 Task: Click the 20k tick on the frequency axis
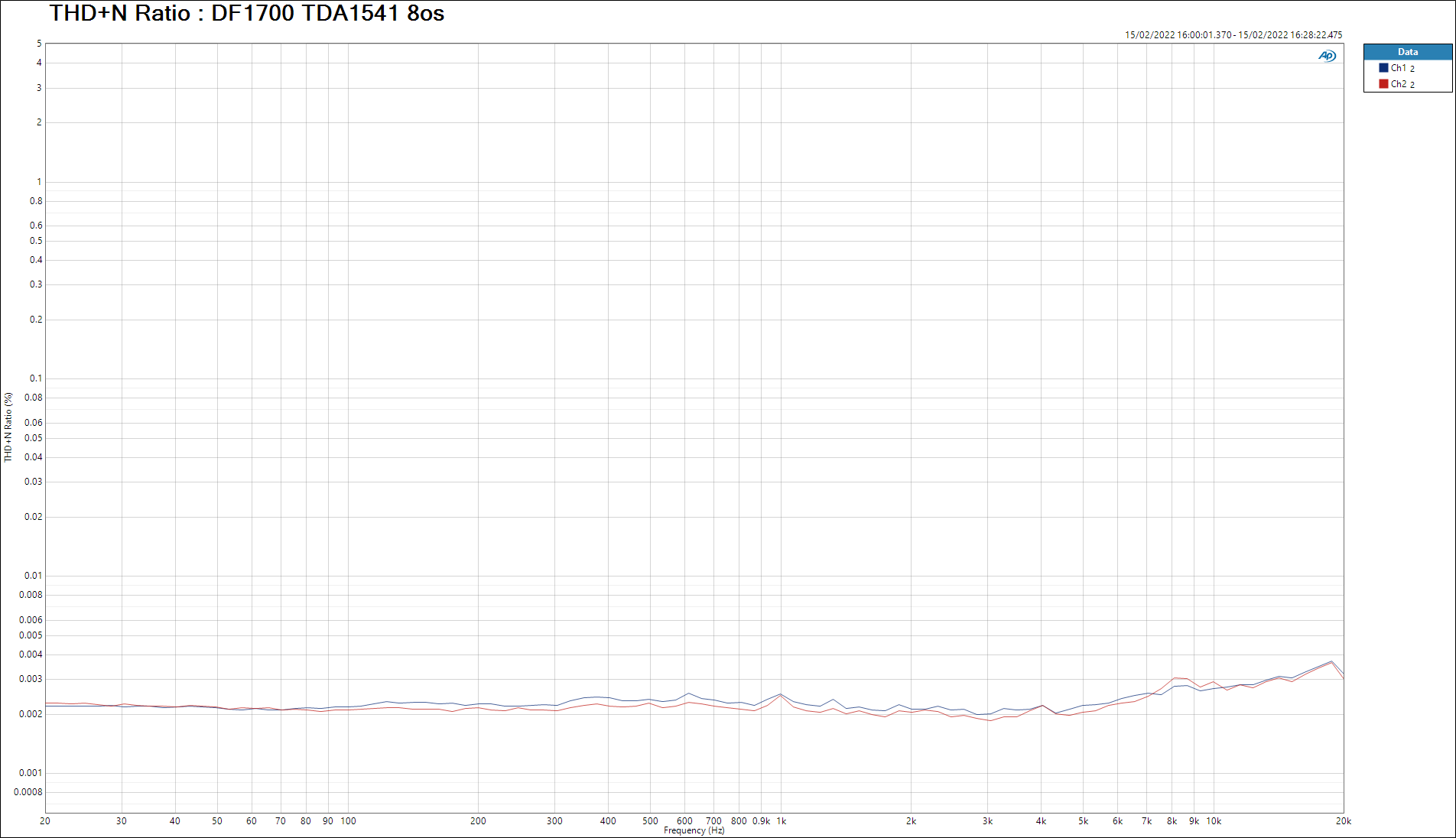tap(1343, 821)
